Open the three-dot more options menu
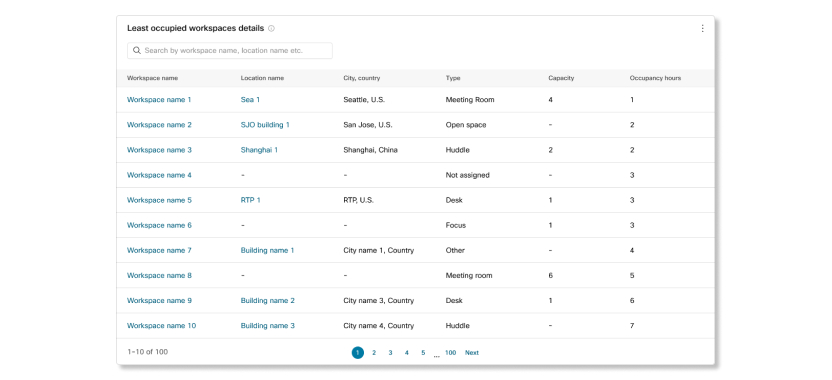The width and height of the screenshot is (832, 380). coord(703,29)
